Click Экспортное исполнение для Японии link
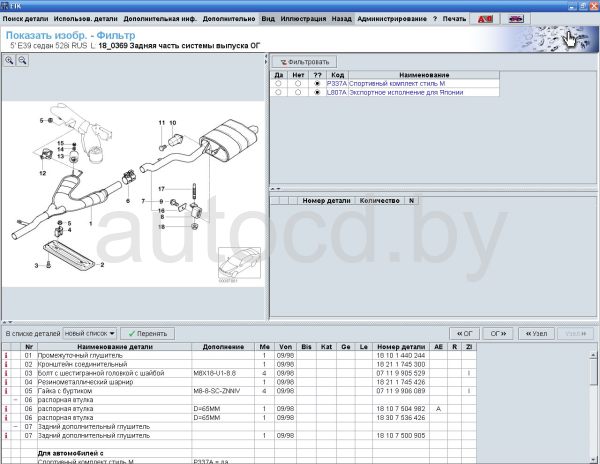Viewport: 600px width, 464px height. pyautogui.click(x=406, y=93)
